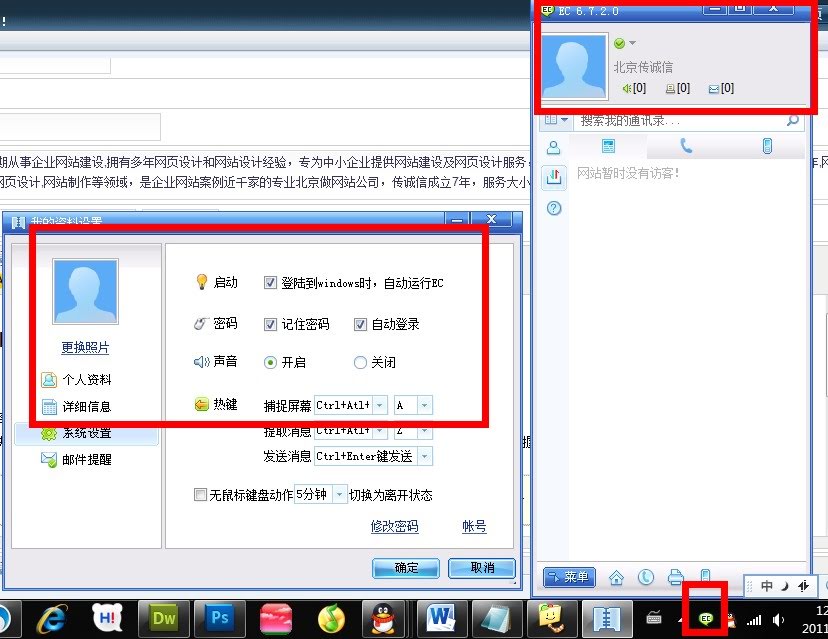Select 邮件提醒 in settings sidebar
The image size is (828, 639).
click(86, 460)
